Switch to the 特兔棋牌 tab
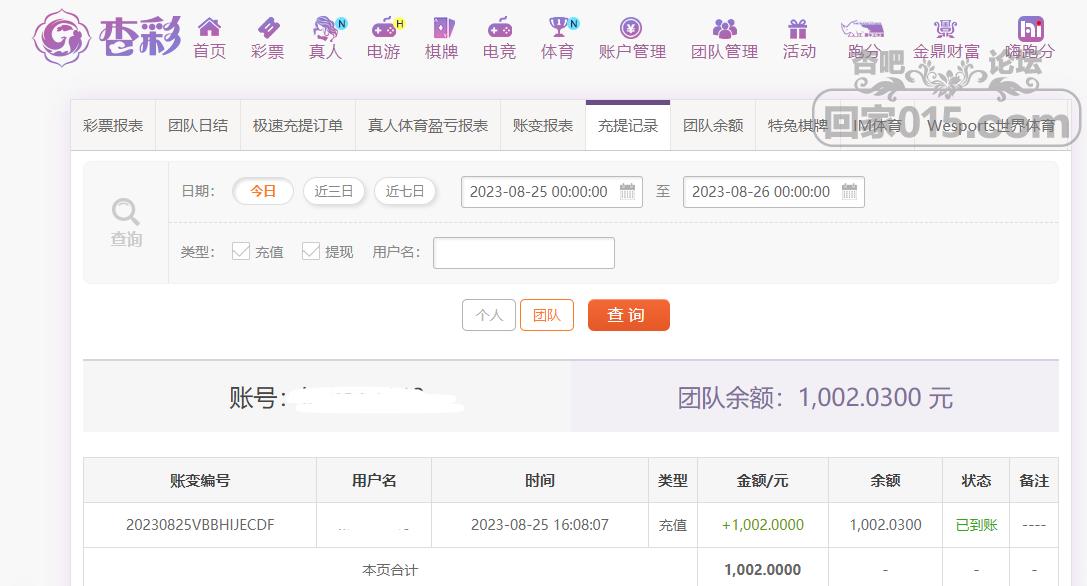 click(x=798, y=126)
